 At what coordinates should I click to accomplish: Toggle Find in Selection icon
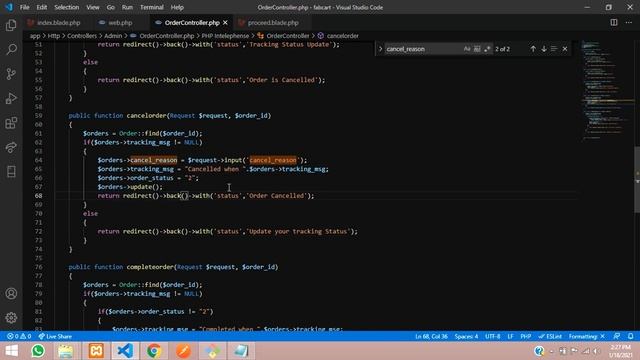point(554,49)
